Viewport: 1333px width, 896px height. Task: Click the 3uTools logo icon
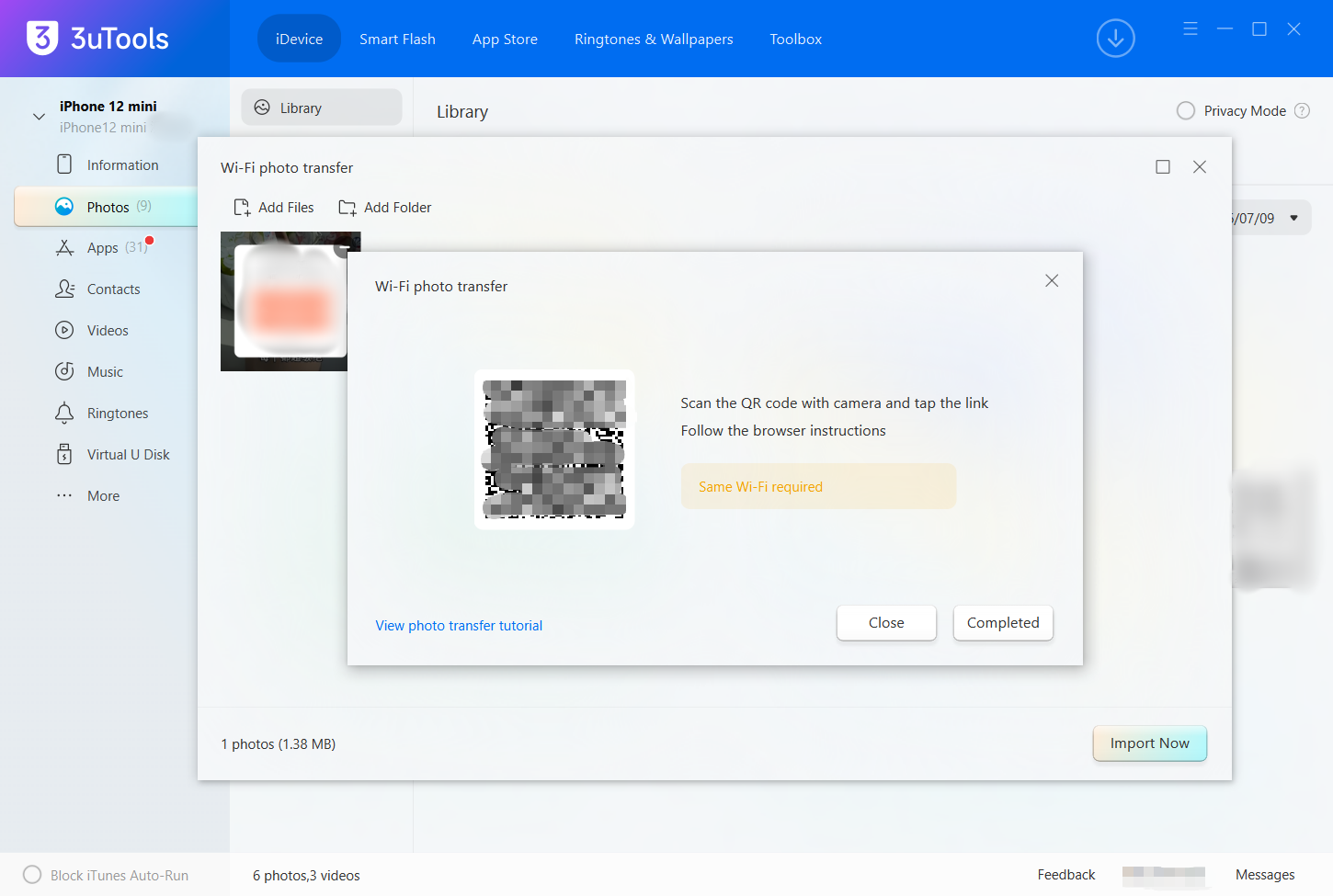point(42,38)
